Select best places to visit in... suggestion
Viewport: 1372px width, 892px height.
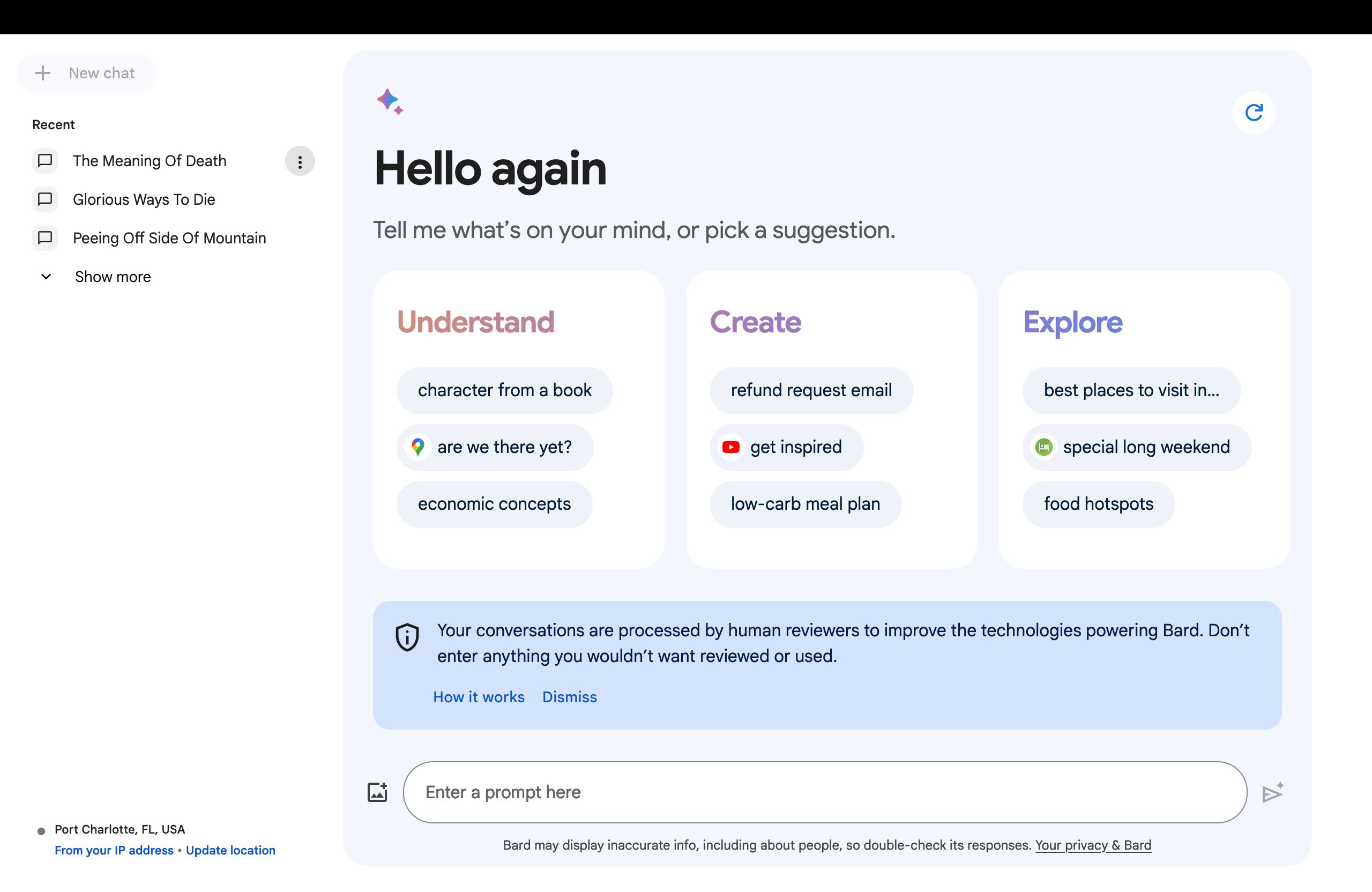click(x=1131, y=390)
